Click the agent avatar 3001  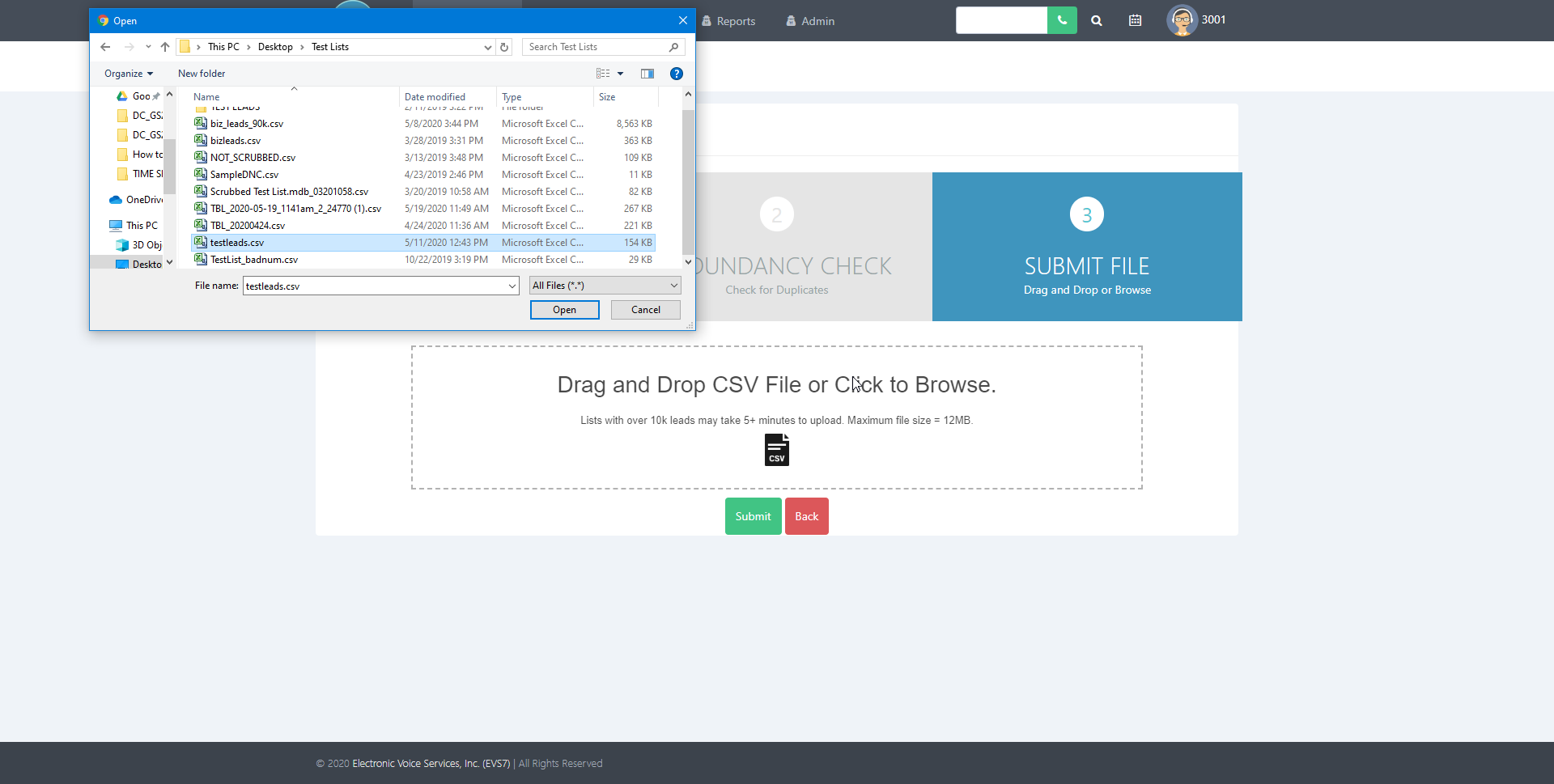pyautogui.click(x=1182, y=20)
